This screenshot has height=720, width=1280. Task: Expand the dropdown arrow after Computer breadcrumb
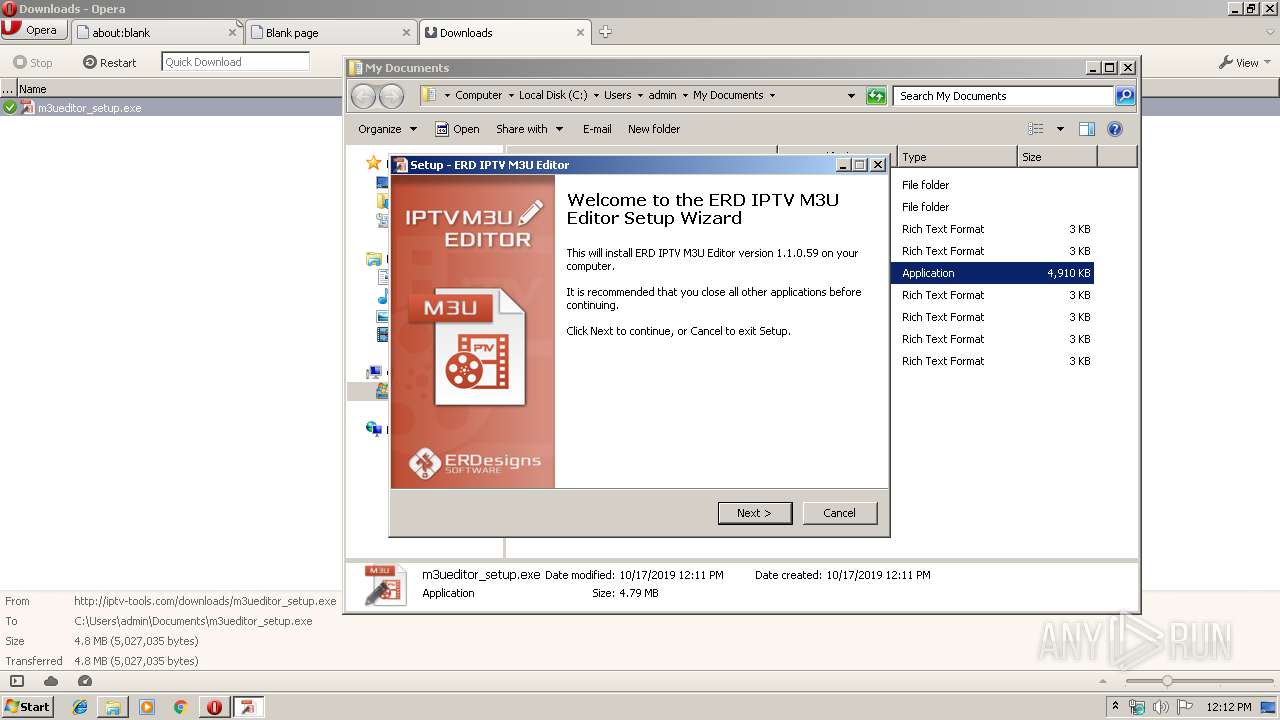pos(511,96)
